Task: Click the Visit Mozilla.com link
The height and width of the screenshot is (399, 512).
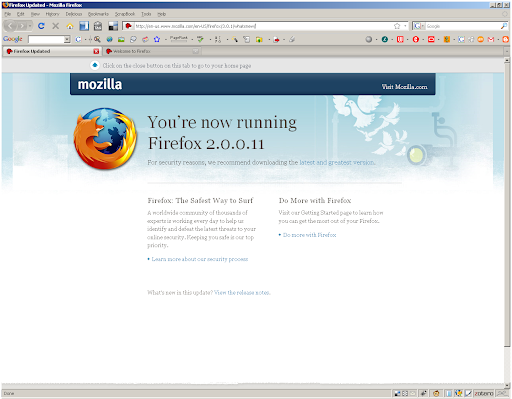Action: pos(404,87)
